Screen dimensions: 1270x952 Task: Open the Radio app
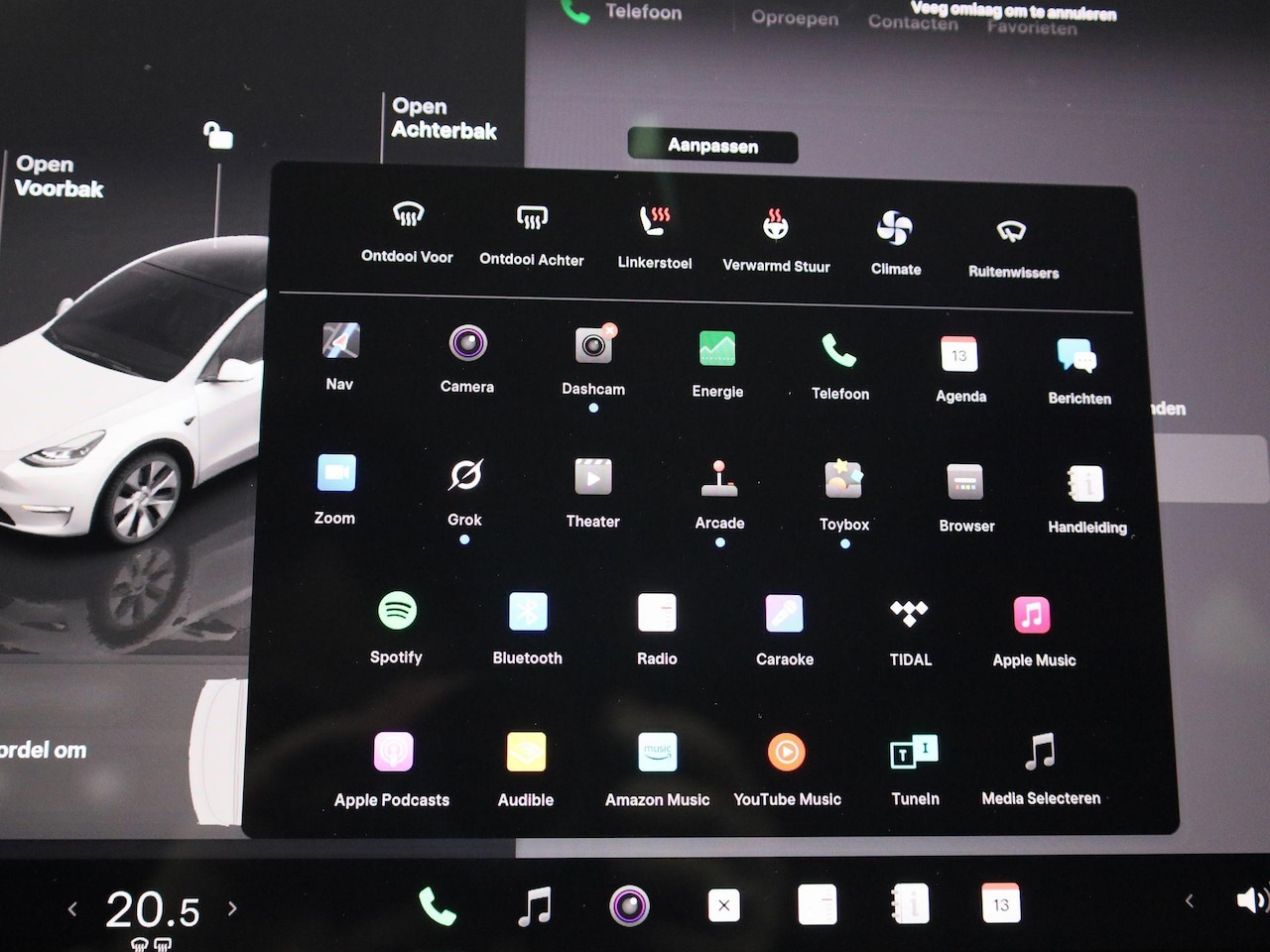pyautogui.click(x=657, y=631)
